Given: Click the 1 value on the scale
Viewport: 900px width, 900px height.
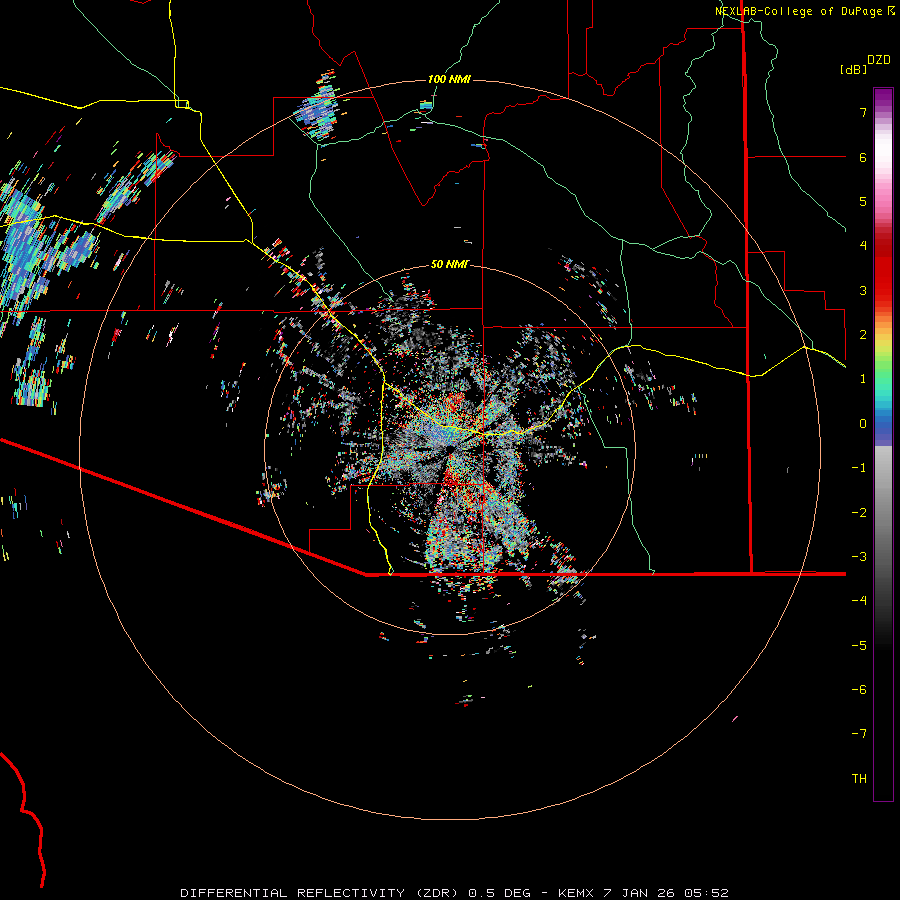Looking at the screenshot, I should pyautogui.click(x=863, y=379).
